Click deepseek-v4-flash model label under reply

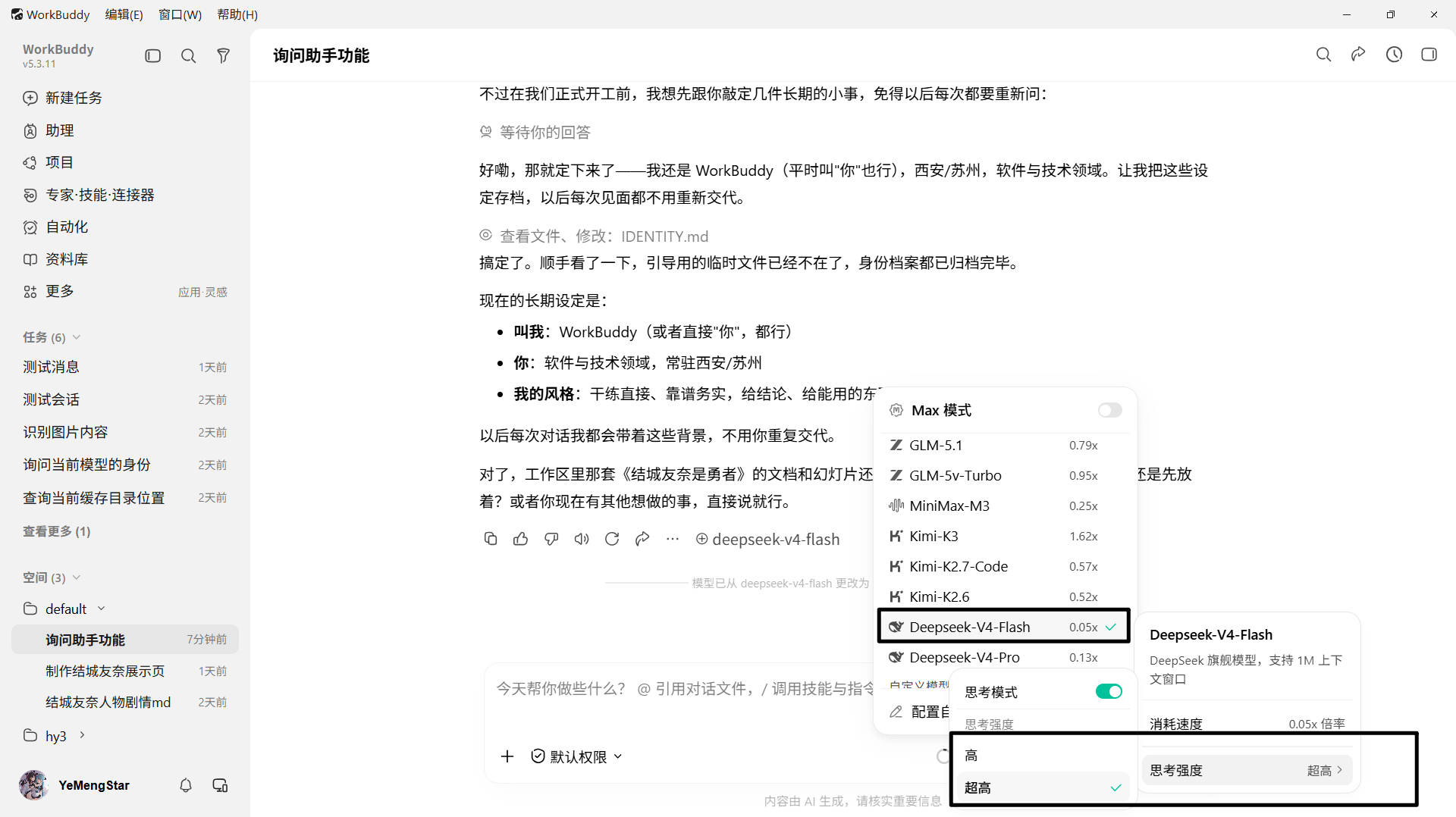coord(767,539)
